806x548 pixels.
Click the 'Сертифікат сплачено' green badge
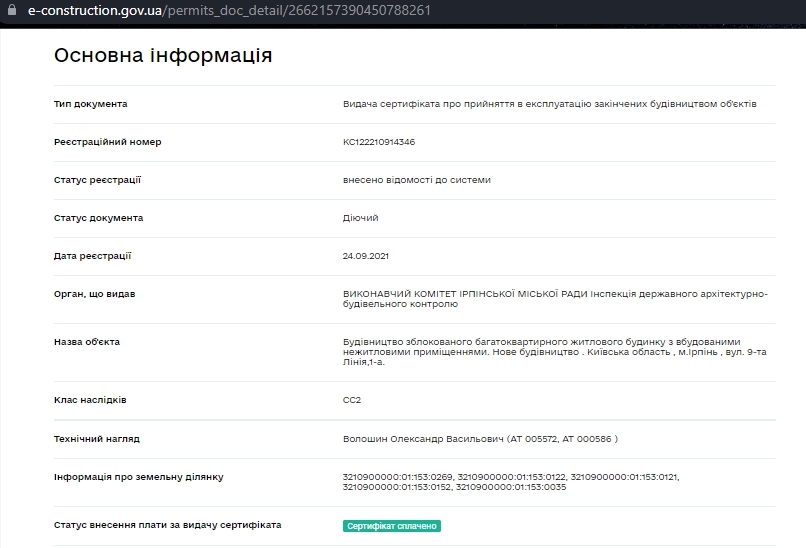(x=392, y=526)
